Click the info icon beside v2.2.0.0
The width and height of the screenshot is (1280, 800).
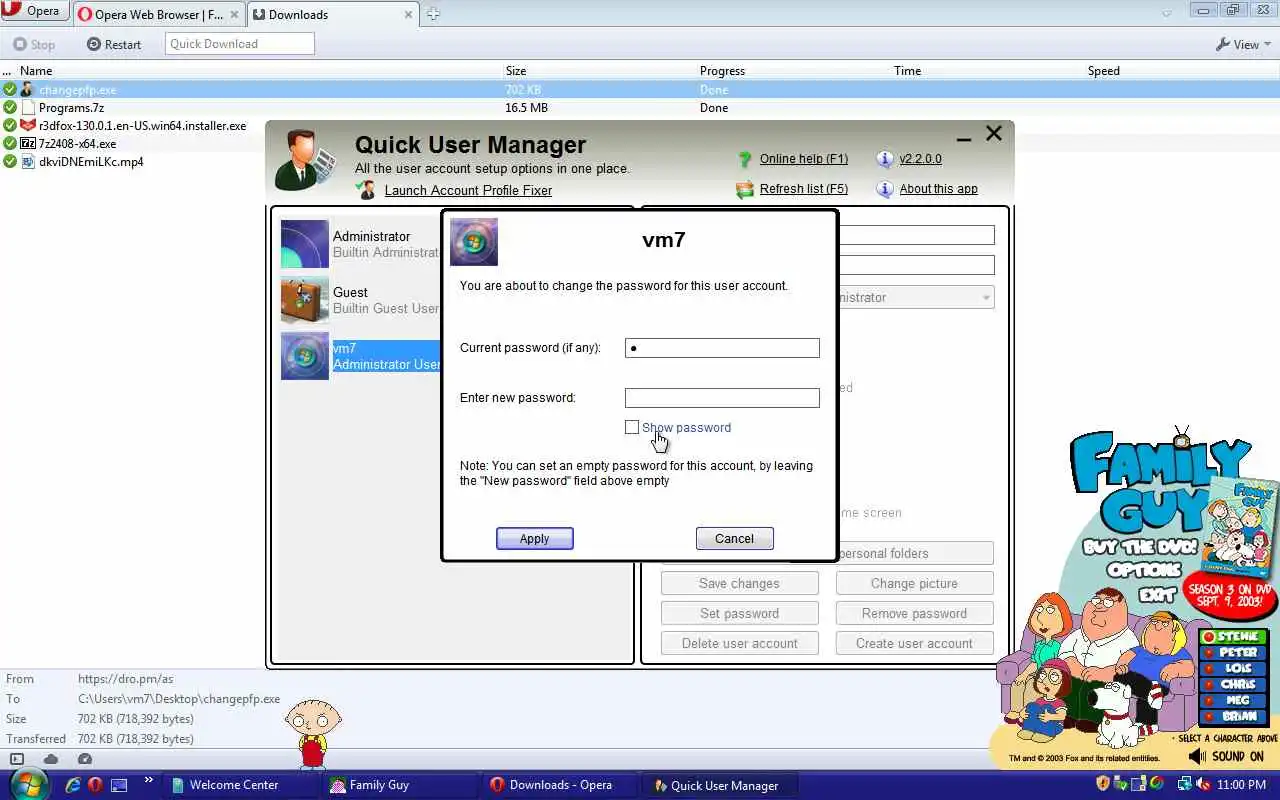click(884, 159)
